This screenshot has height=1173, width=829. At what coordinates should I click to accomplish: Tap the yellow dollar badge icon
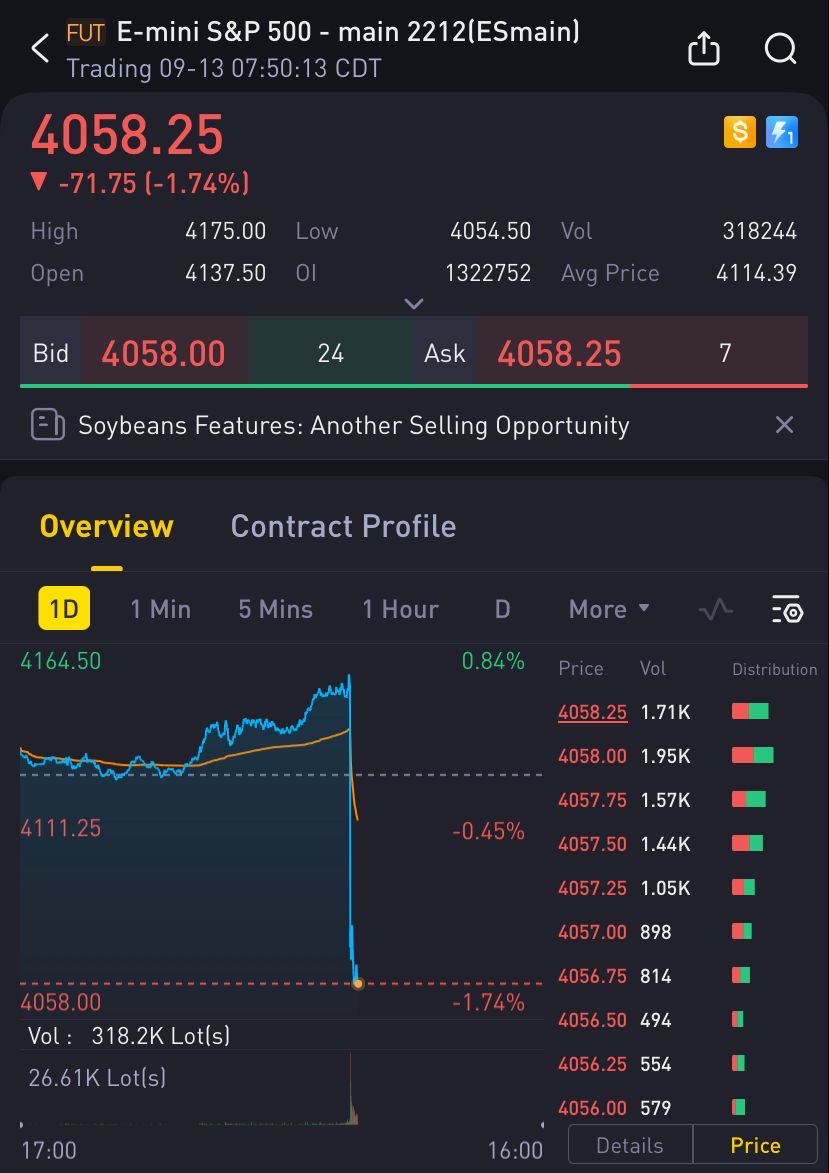pos(739,132)
